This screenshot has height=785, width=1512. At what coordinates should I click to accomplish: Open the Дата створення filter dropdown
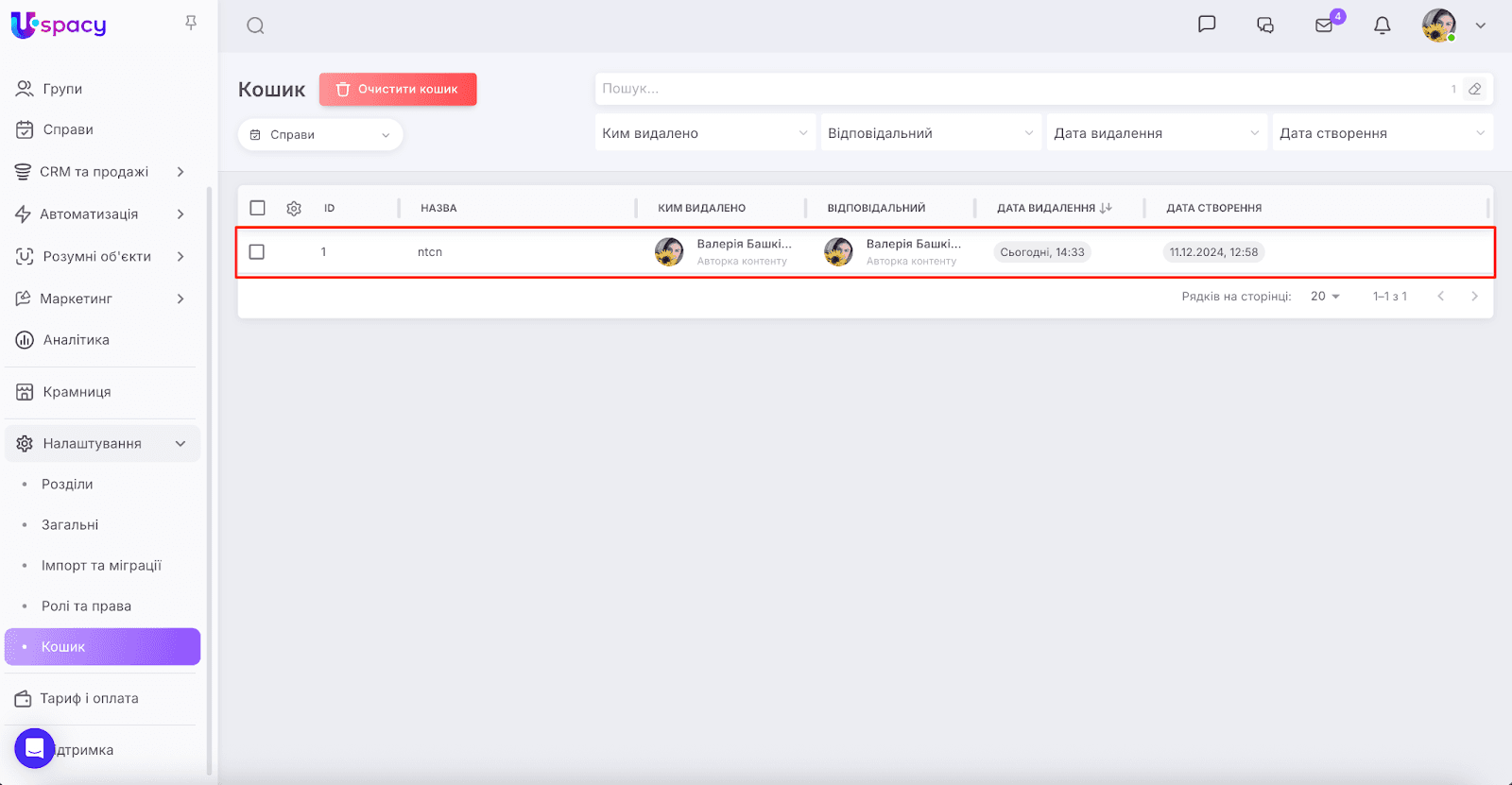click(x=1383, y=133)
